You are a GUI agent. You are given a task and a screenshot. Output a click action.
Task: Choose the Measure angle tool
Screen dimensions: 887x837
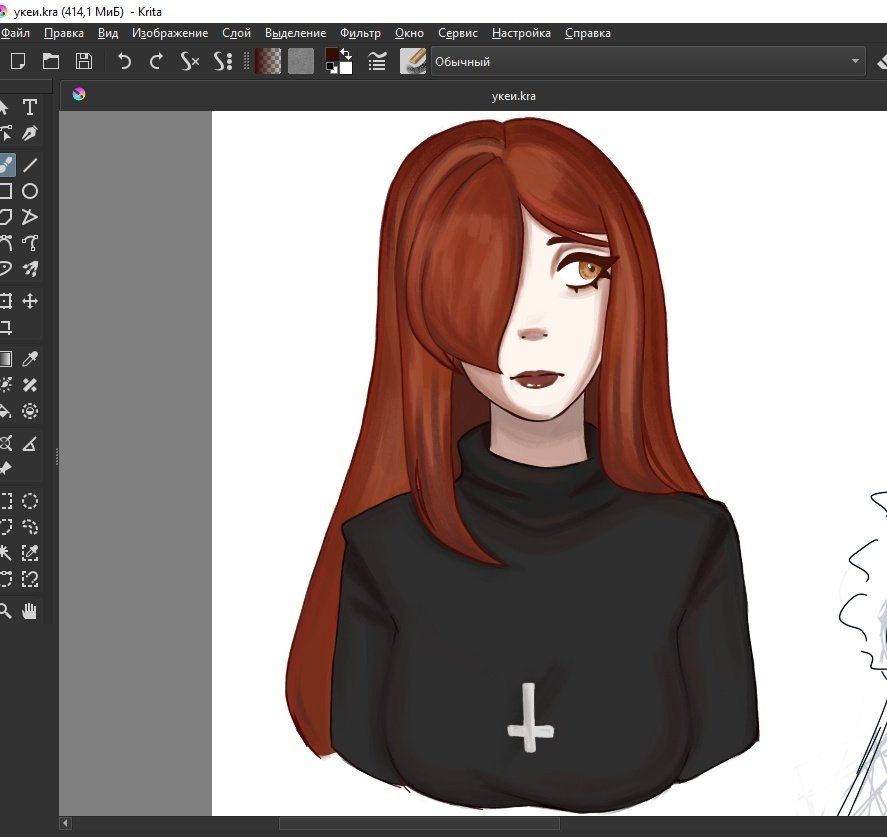click(30, 443)
